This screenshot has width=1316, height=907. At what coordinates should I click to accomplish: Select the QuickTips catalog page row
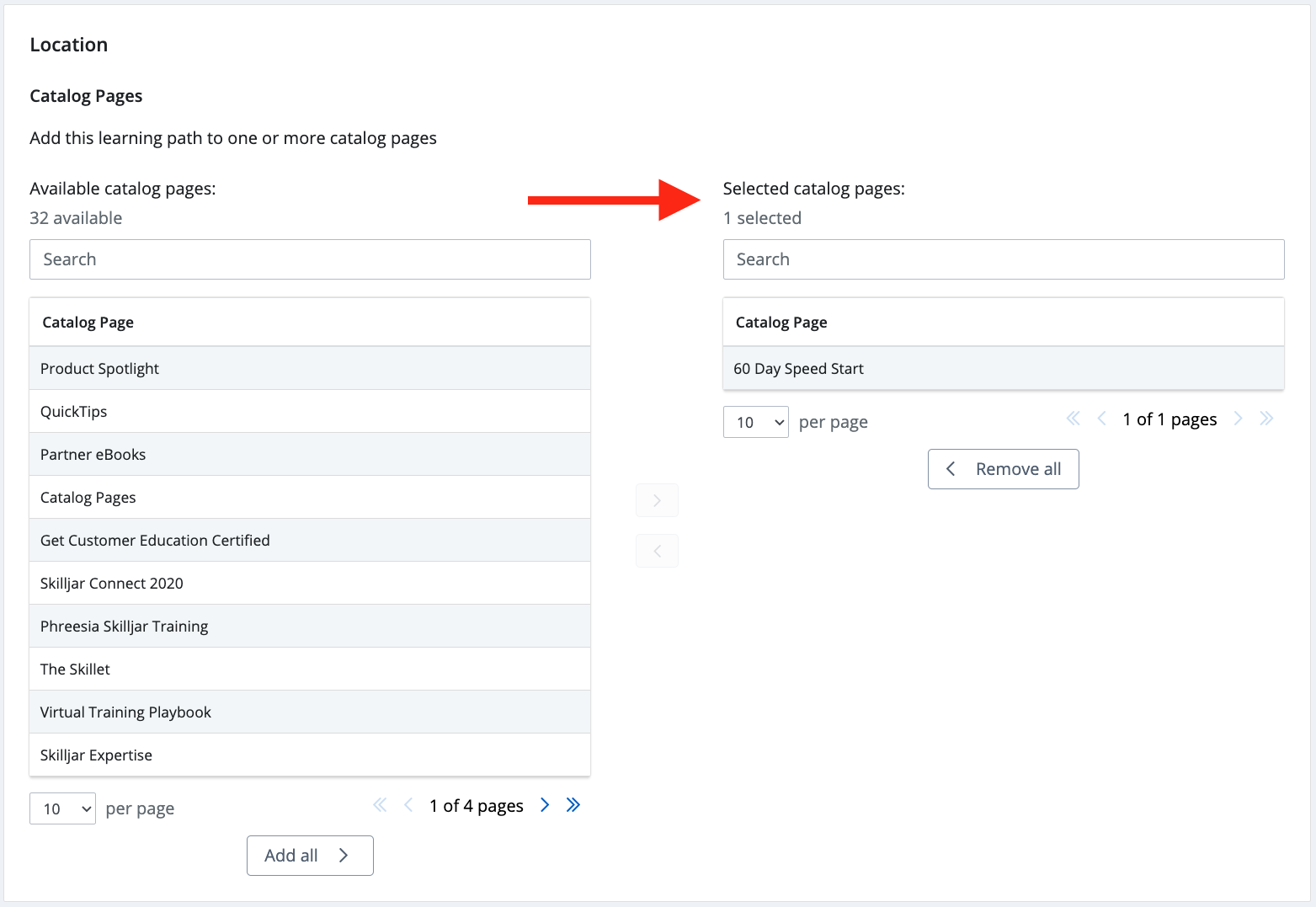310,412
